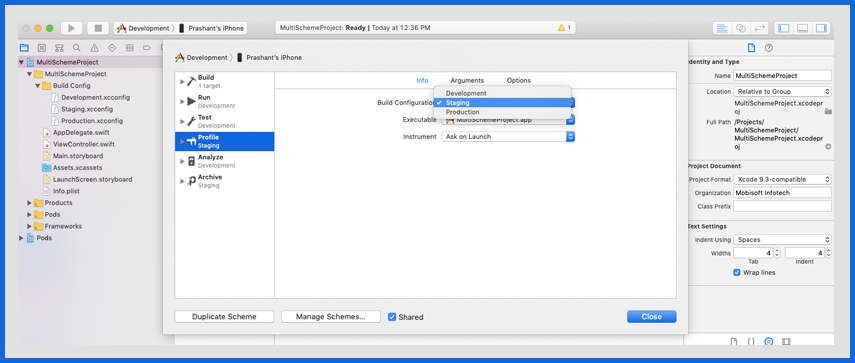Switch to the Standard editor icon
Viewport: 855px width, 363px height.
tap(722, 28)
